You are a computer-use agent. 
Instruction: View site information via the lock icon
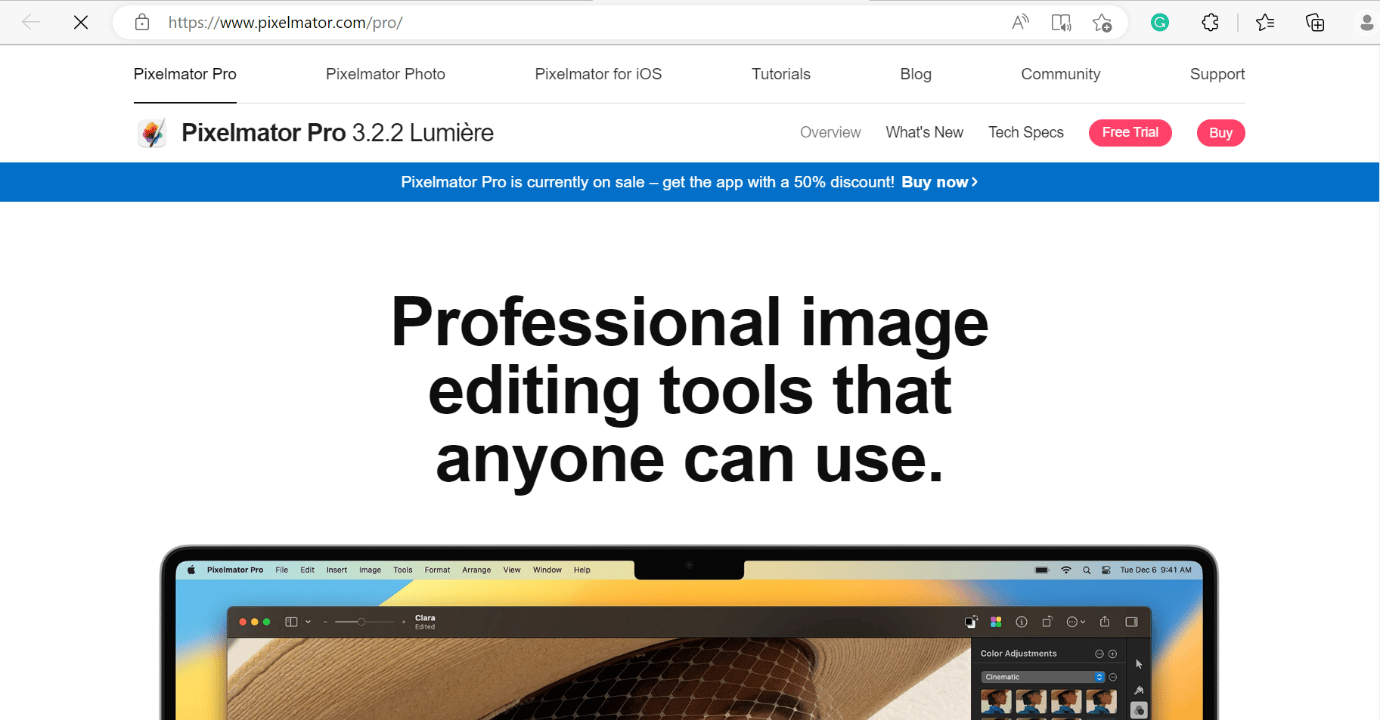pyautogui.click(x=142, y=22)
